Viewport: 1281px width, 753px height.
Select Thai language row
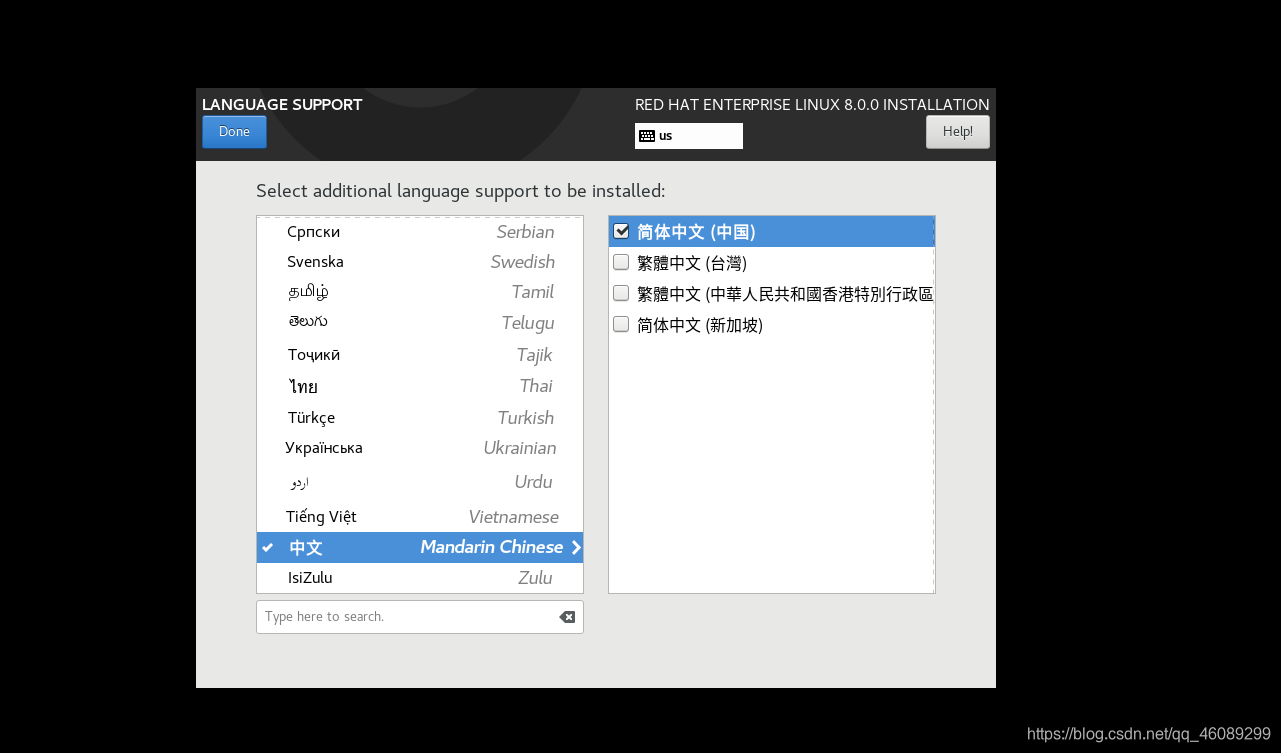(x=420, y=386)
